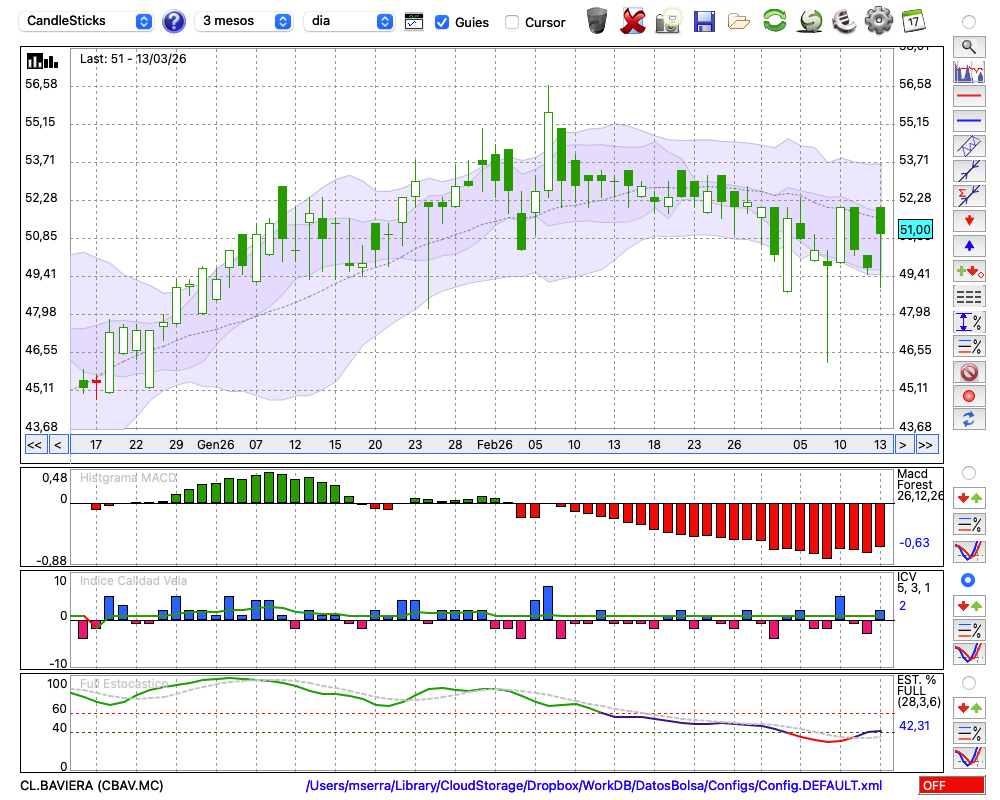Click the cyan 51,00 price marker

tap(915, 230)
